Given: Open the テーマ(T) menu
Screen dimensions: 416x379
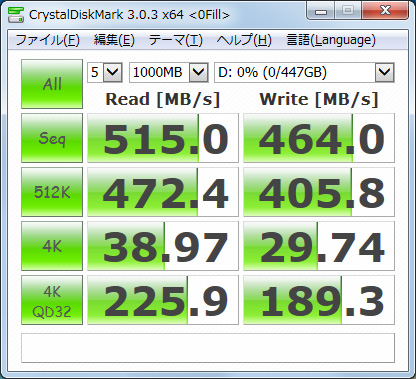Looking at the screenshot, I should click(175, 40).
